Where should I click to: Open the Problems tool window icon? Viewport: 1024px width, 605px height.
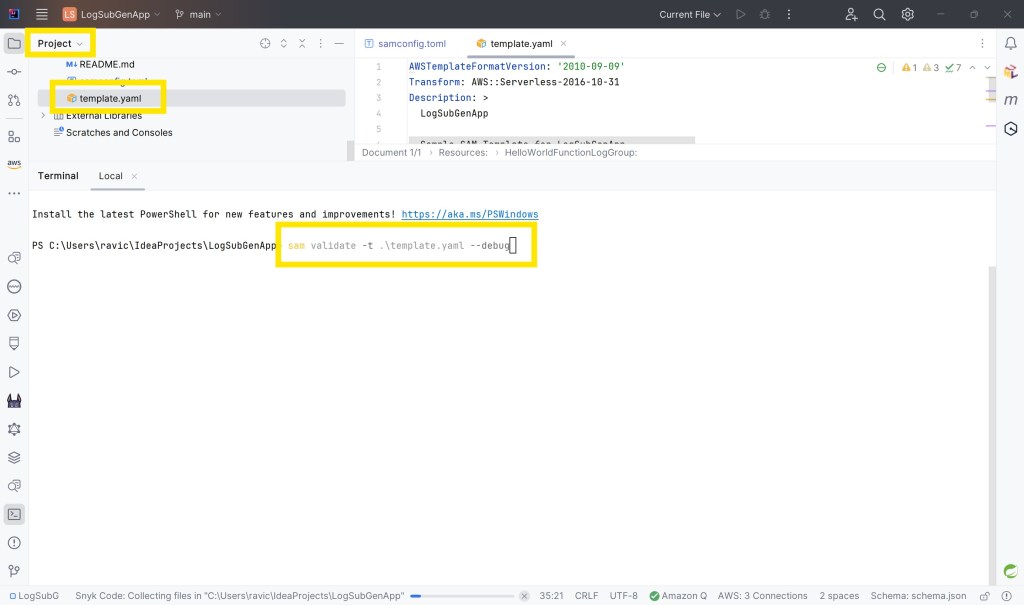coord(14,543)
